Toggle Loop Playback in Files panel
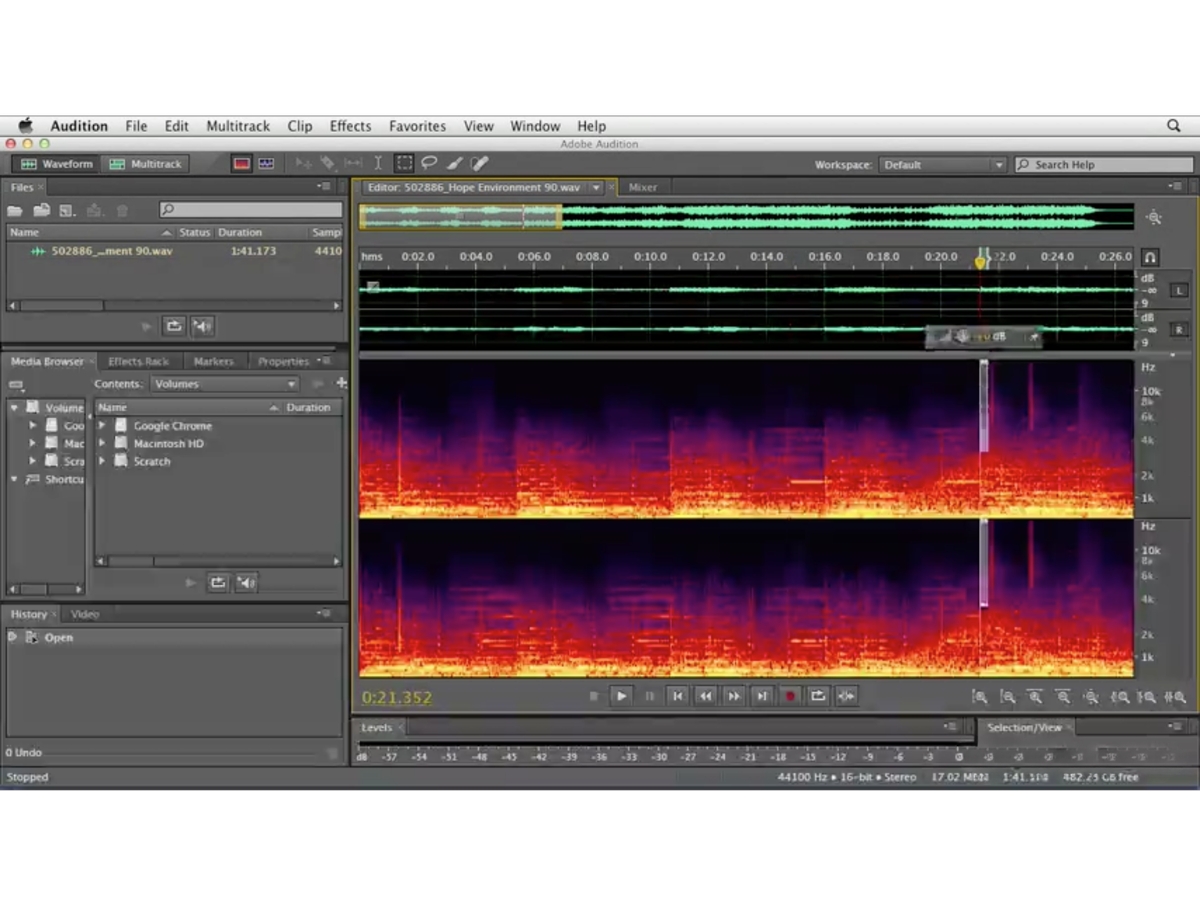 (174, 326)
